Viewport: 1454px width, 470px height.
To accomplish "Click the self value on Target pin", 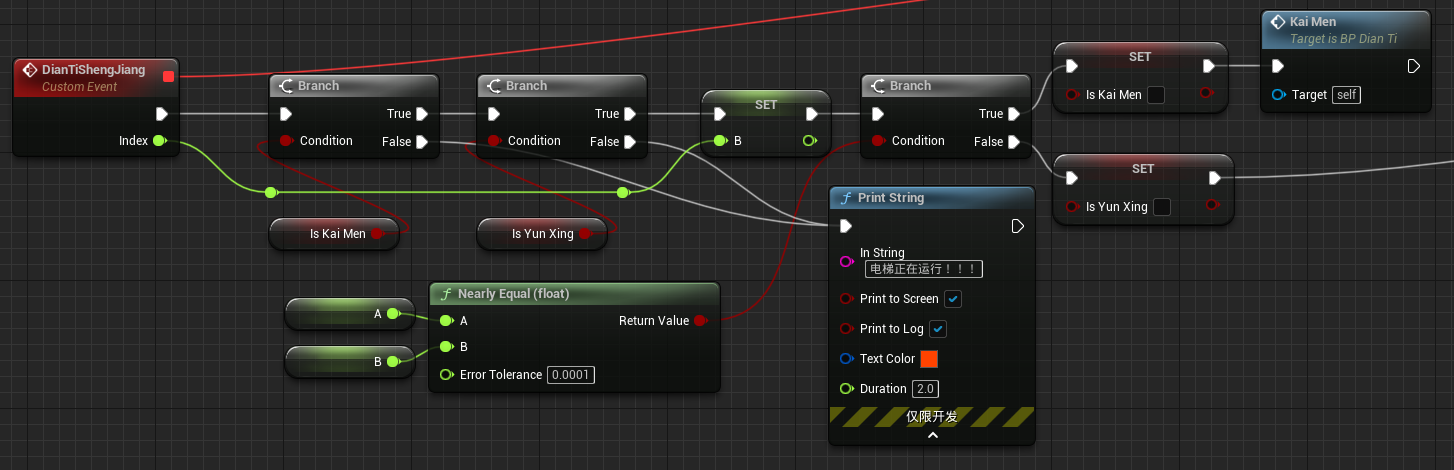I will [x=1346, y=95].
